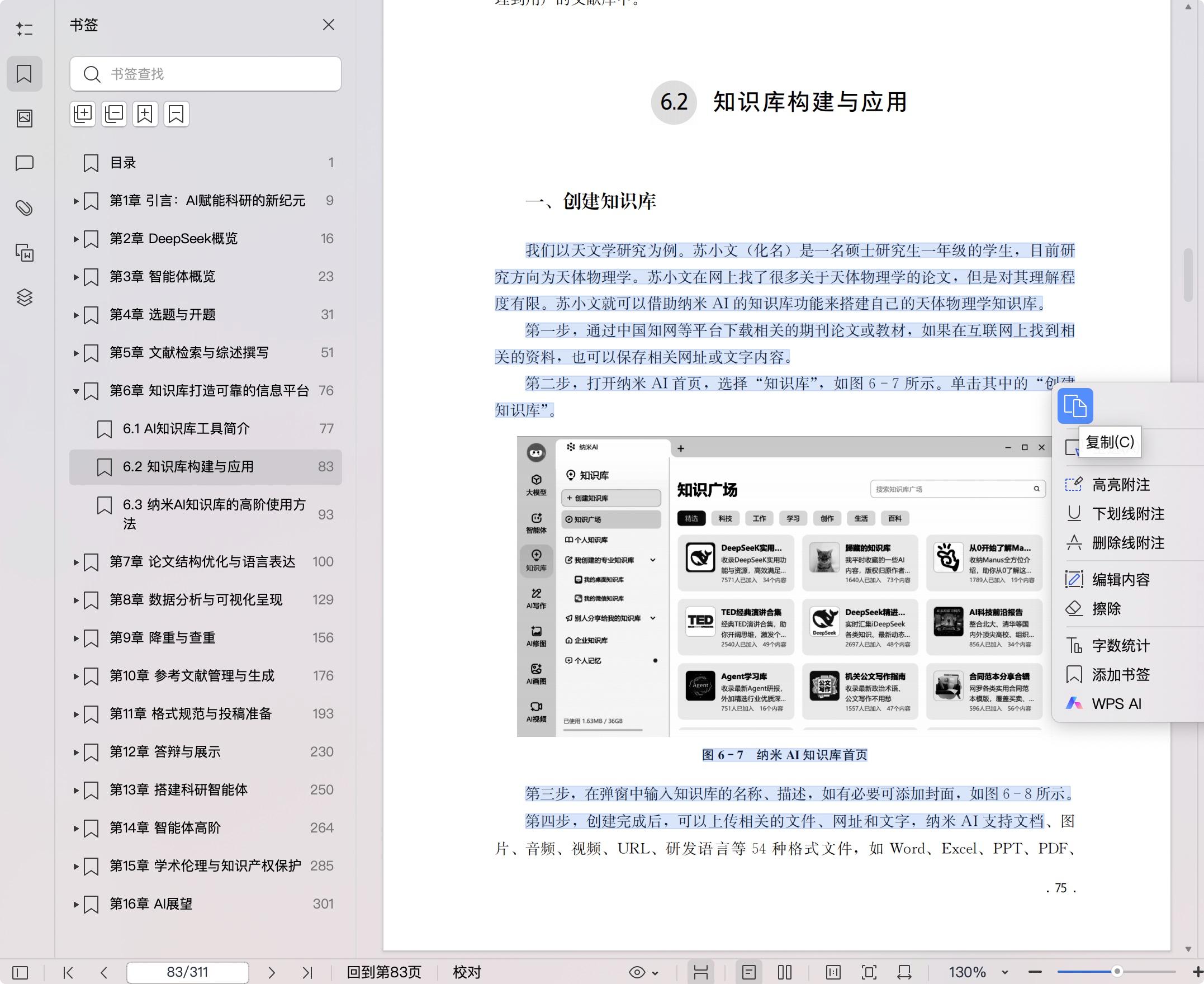Viewport: 1204px width, 984px height.
Task: Click the expand-all bookmarks icon
Action: [83, 114]
